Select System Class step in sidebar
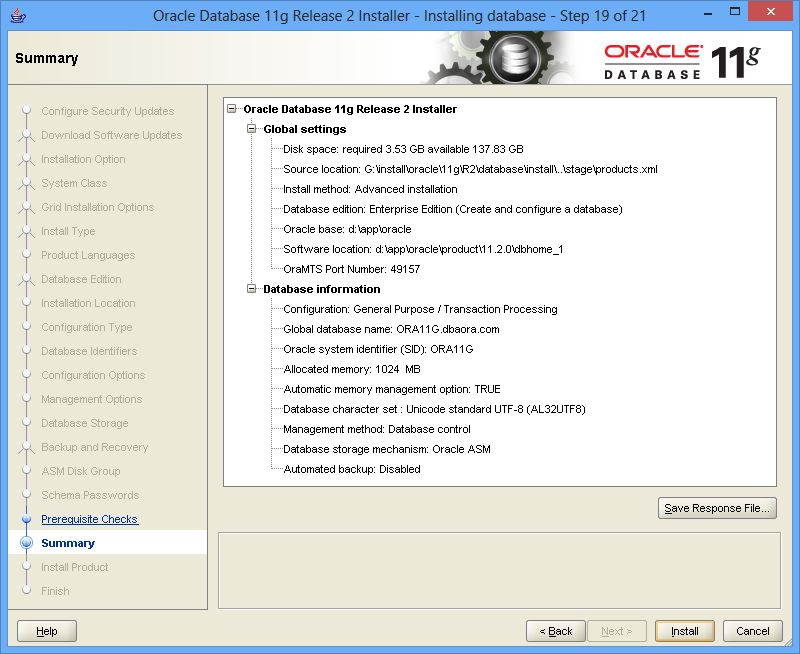The image size is (800, 654). [x=74, y=183]
